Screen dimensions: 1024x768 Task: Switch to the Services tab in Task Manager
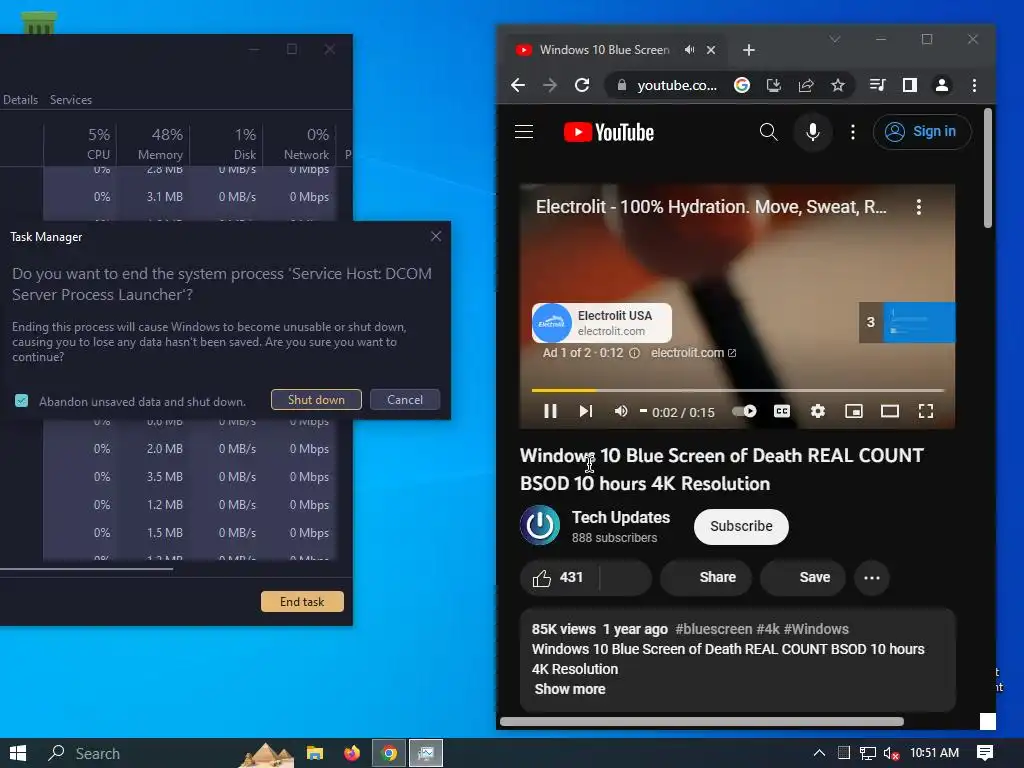(x=71, y=100)
